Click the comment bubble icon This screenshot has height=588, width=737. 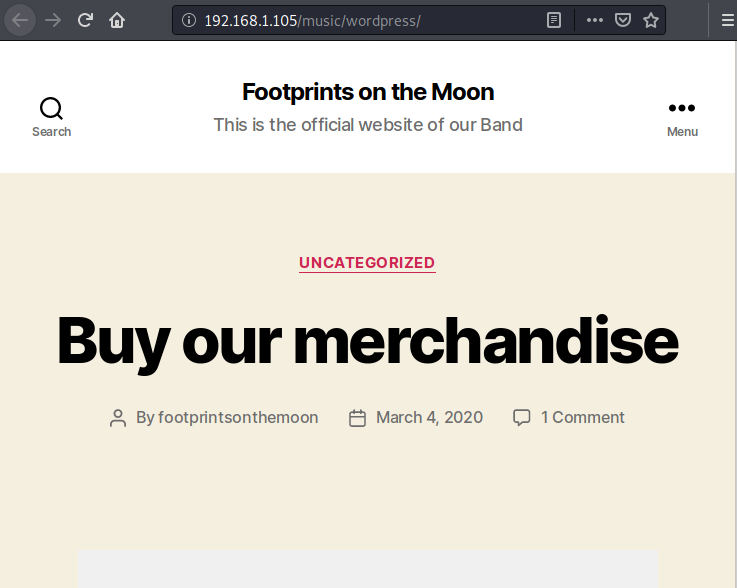[522, 417]
